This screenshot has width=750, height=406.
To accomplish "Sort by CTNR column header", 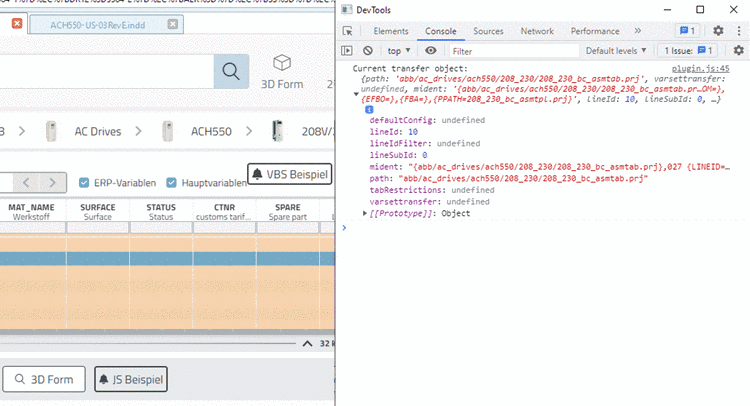I will 224,211.
